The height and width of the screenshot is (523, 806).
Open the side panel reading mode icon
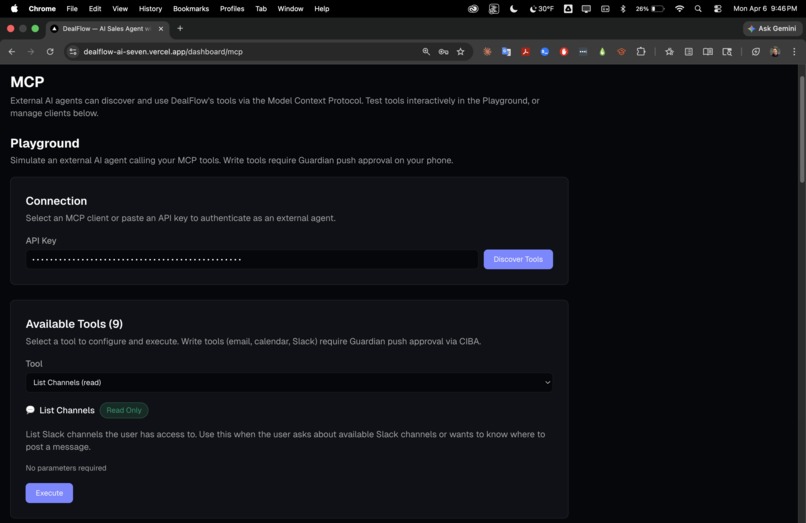click(x=708, y=51)
